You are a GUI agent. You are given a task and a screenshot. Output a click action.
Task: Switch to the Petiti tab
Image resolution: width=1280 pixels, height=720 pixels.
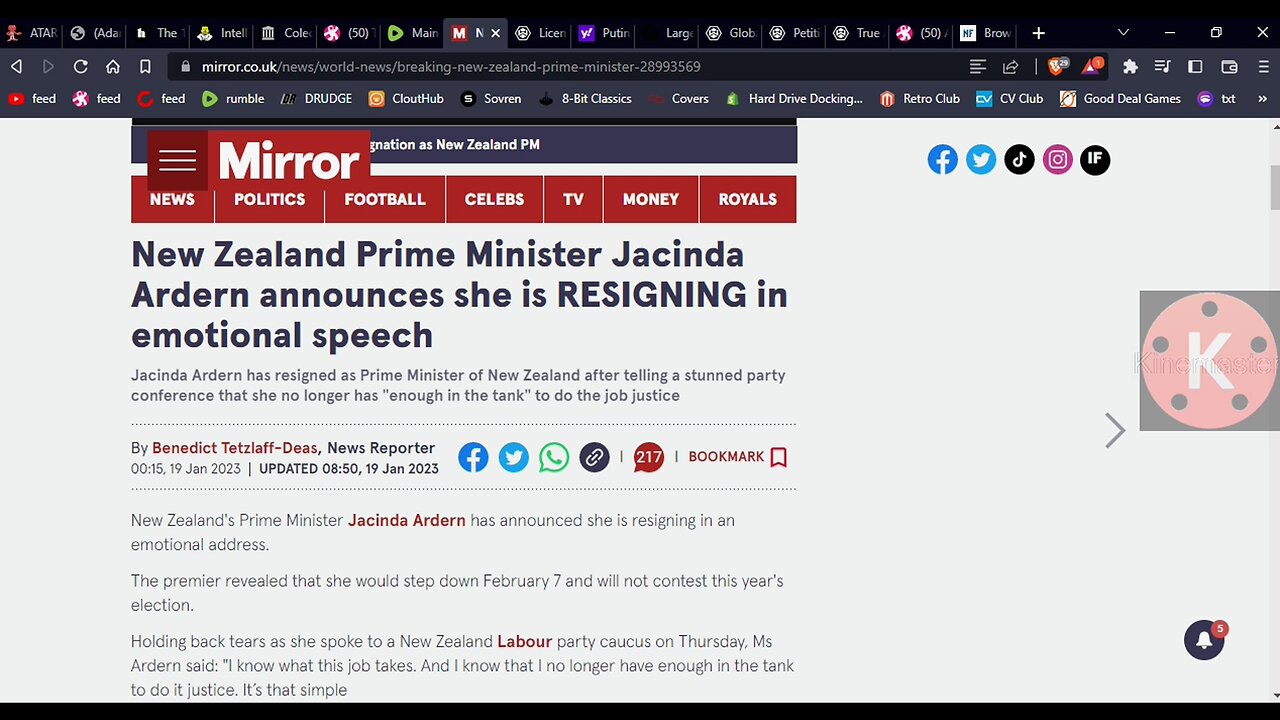(795, 33)
